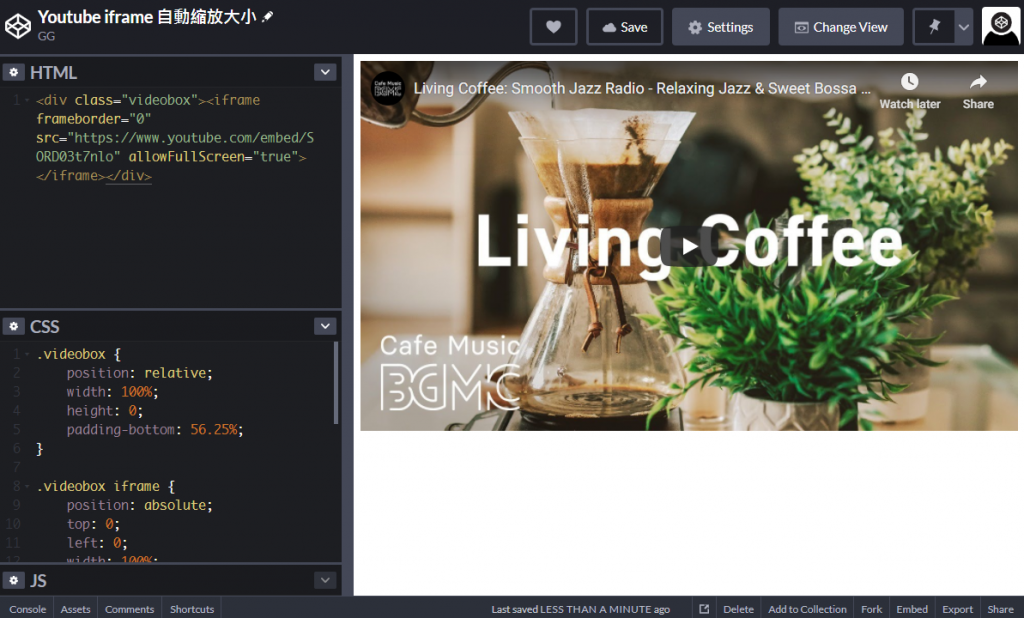Image resolution: width=1024 pixels, height=618 pixels.
Task: Save the pen
Action: (x=624, y=27)
